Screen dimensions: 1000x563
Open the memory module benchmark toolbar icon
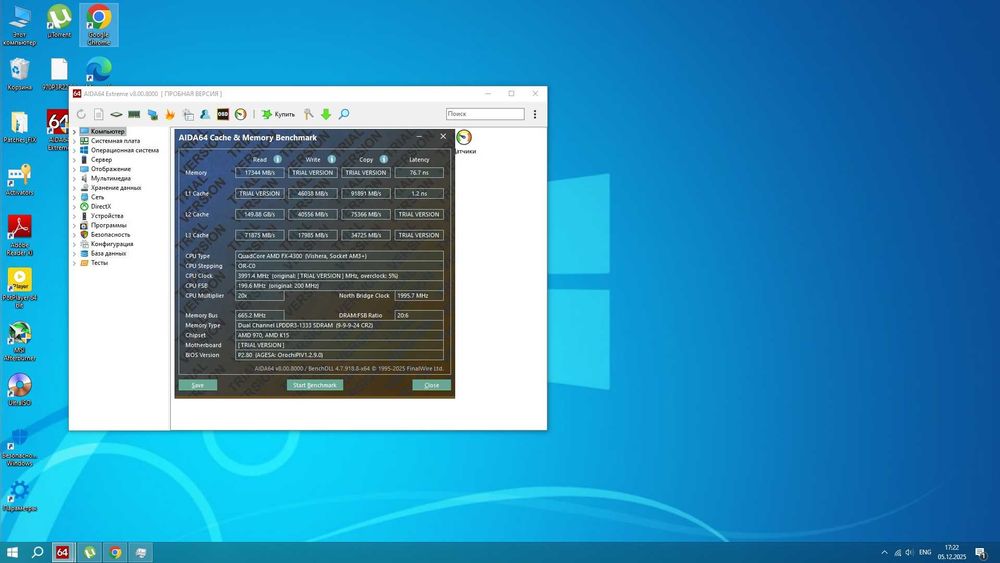(134, 114)
